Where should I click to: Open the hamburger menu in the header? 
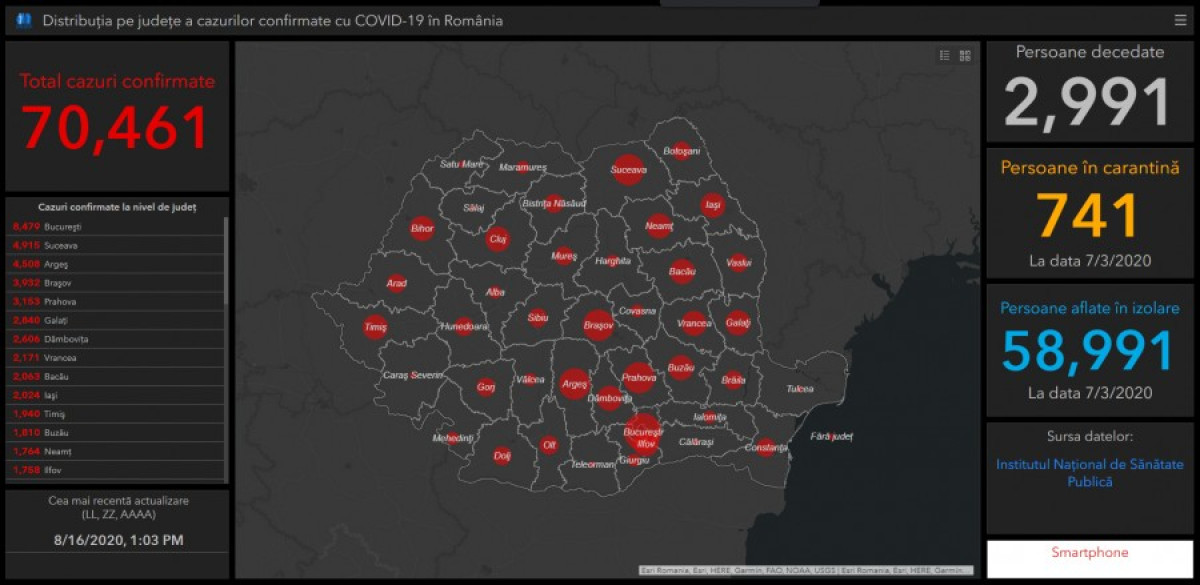coord(1181,20)
